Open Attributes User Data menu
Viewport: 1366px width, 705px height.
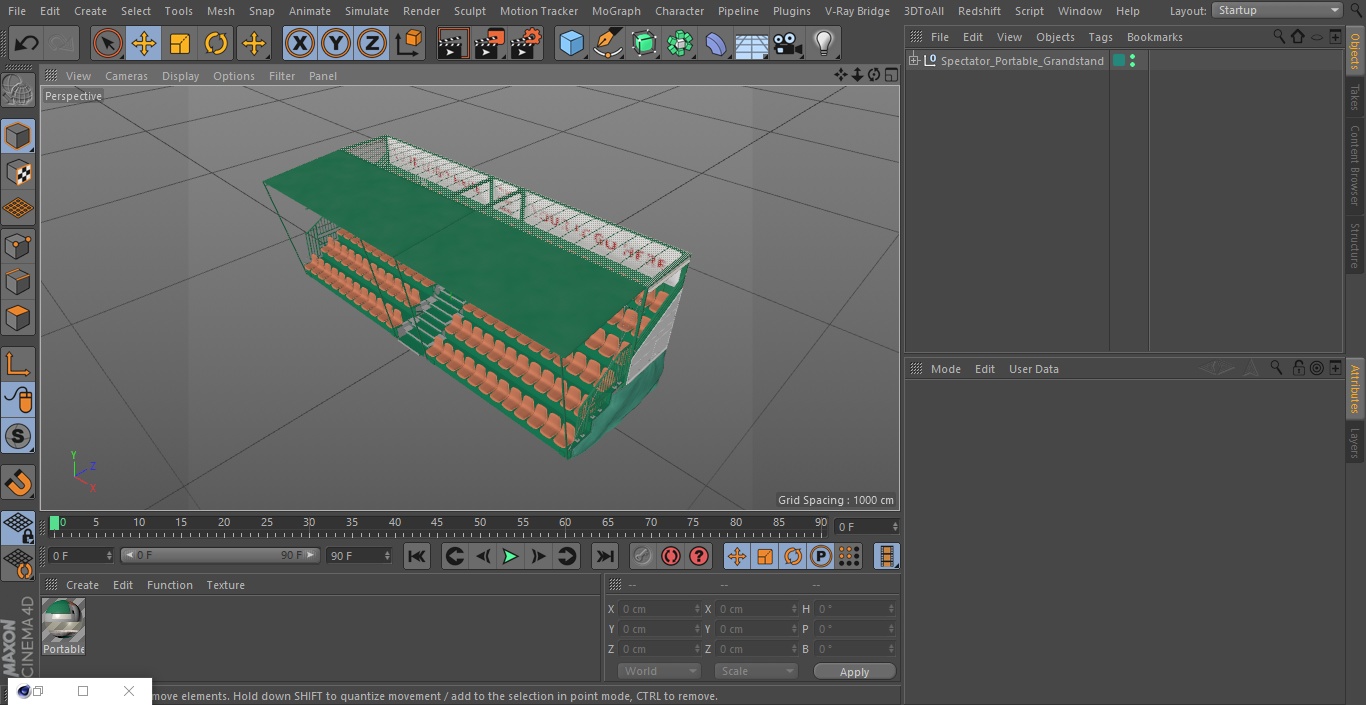[x=1033, y=369]
